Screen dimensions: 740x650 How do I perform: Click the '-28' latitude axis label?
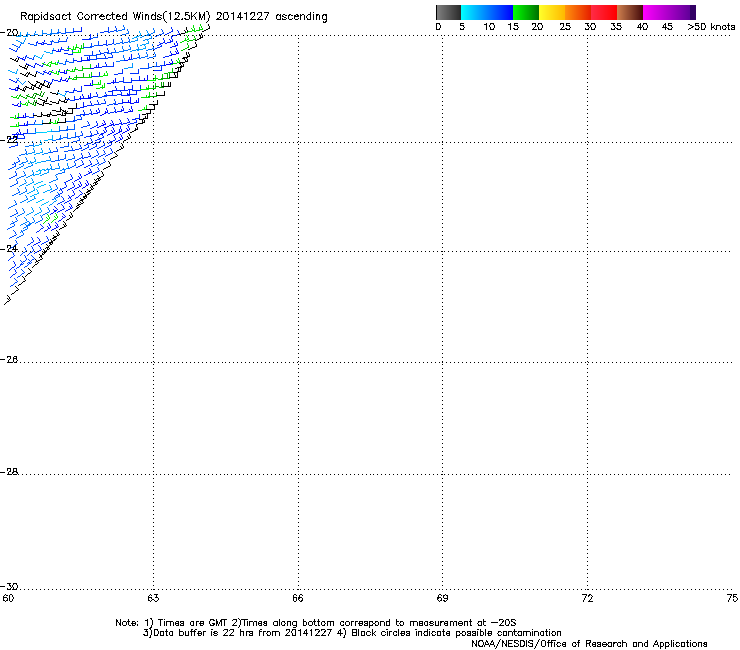(9, 472)
